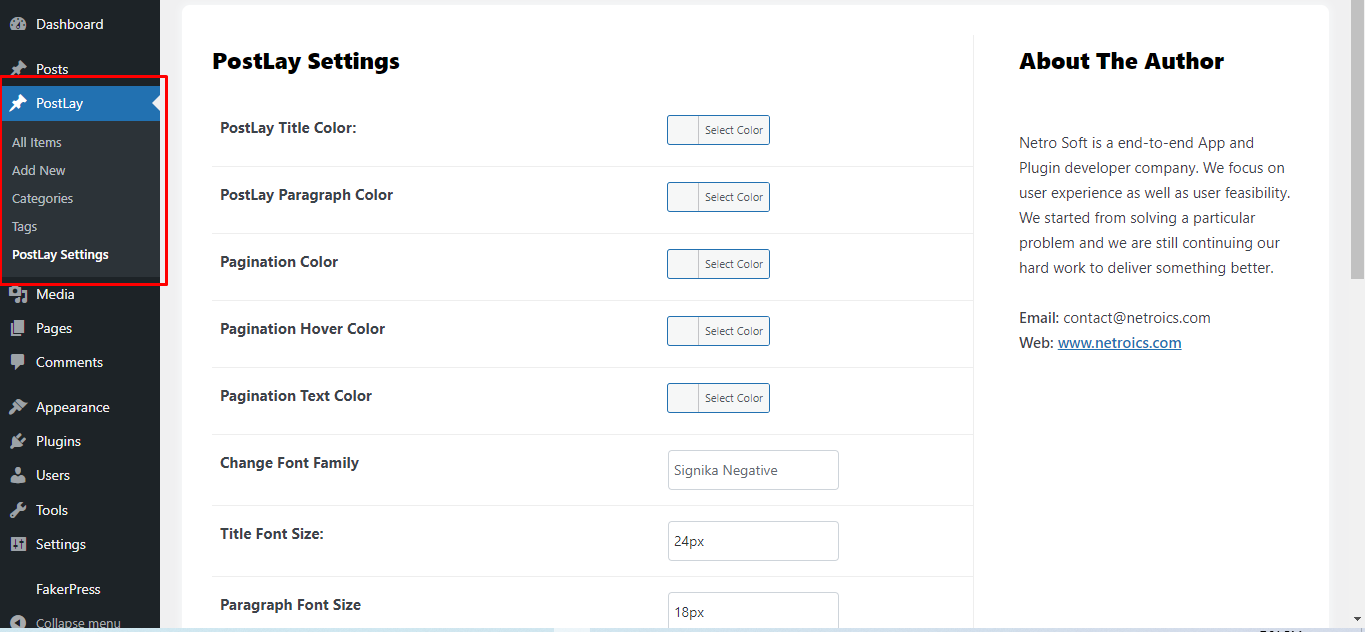
Task: Open the Categories submenu item
Action: [x=43, y=198]
